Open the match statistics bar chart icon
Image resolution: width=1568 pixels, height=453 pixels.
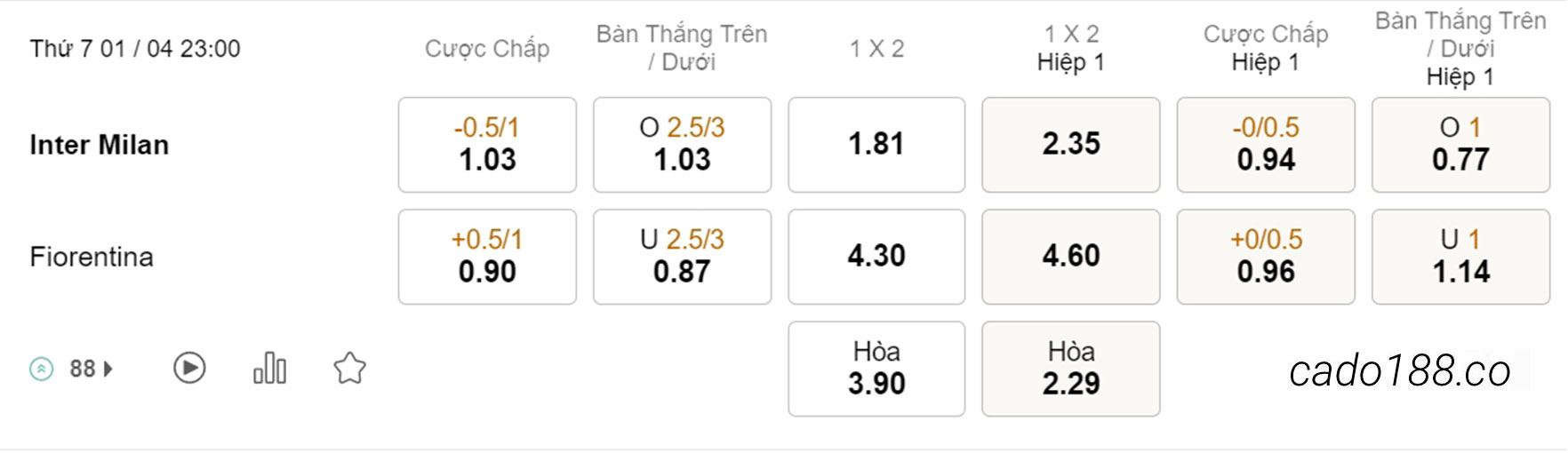coord(269,368)
